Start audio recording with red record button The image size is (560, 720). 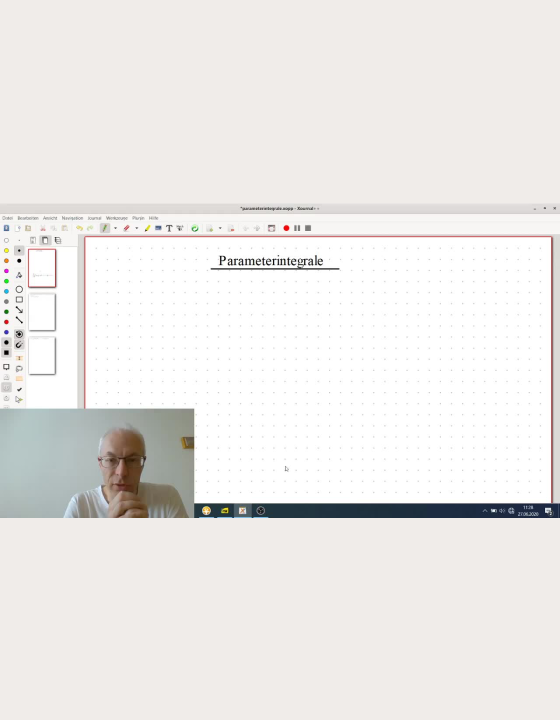pos(286,228)
